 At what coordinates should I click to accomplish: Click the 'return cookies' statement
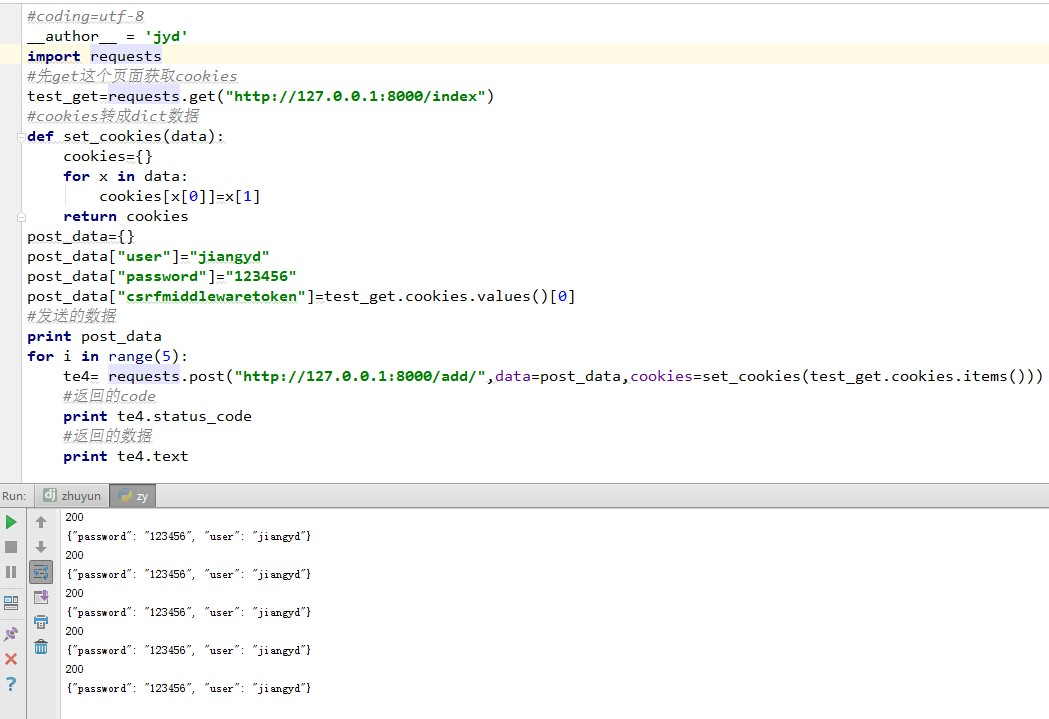(126, 217)
